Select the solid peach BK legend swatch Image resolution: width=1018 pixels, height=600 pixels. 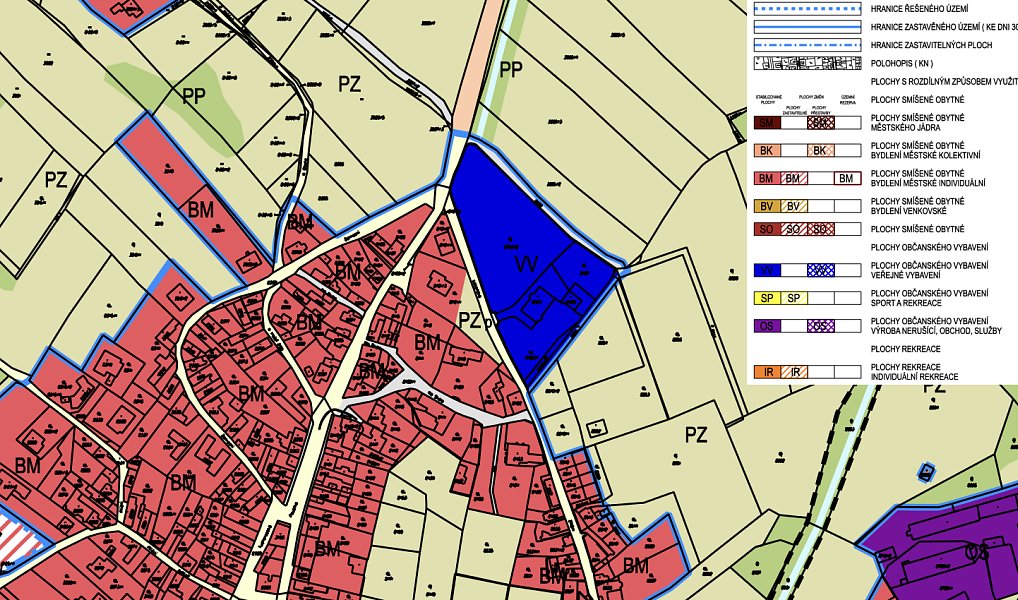click(x=767, y=151)
